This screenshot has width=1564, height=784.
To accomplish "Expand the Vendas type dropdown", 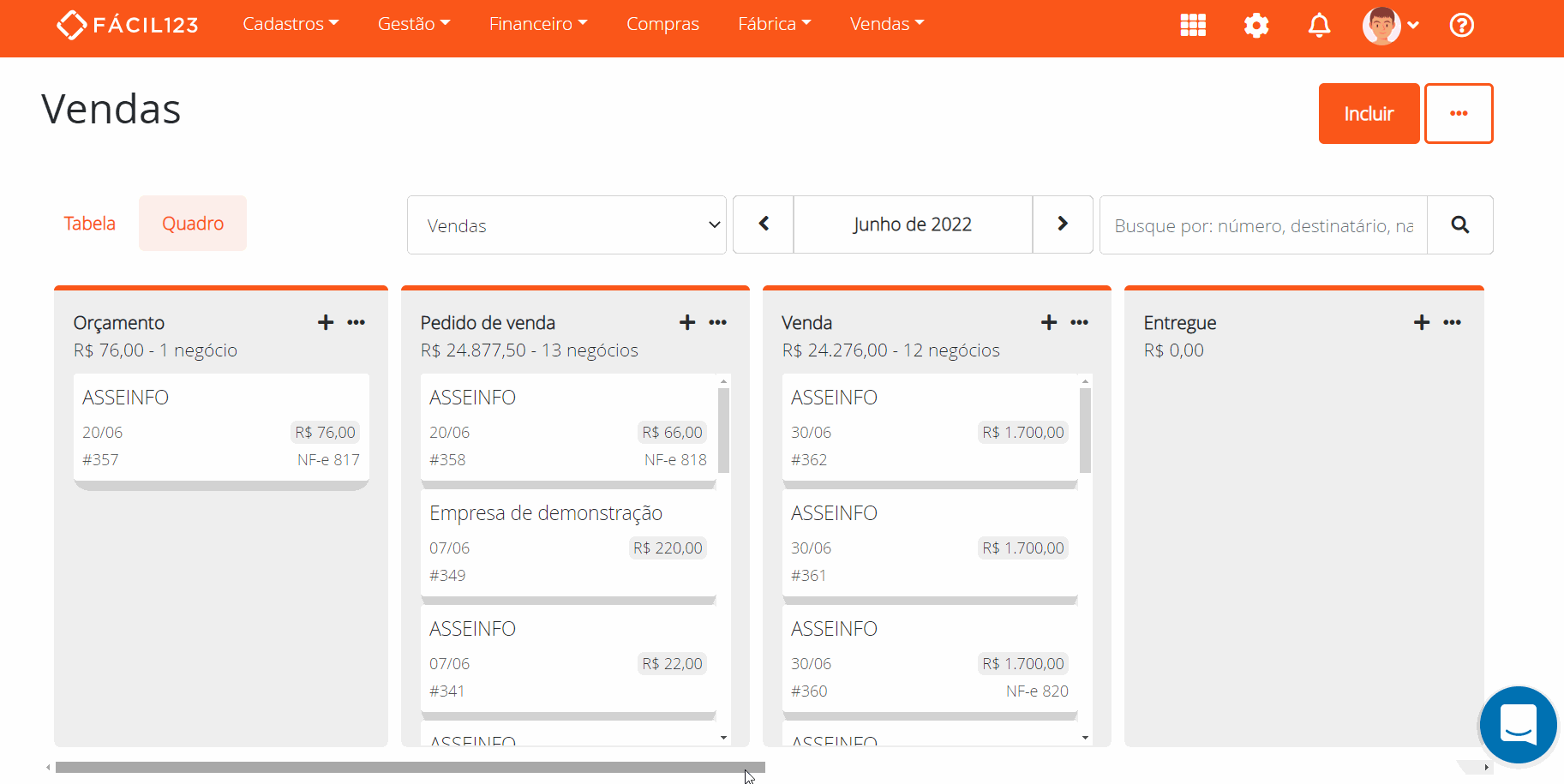I will click(x=566, y=225).
